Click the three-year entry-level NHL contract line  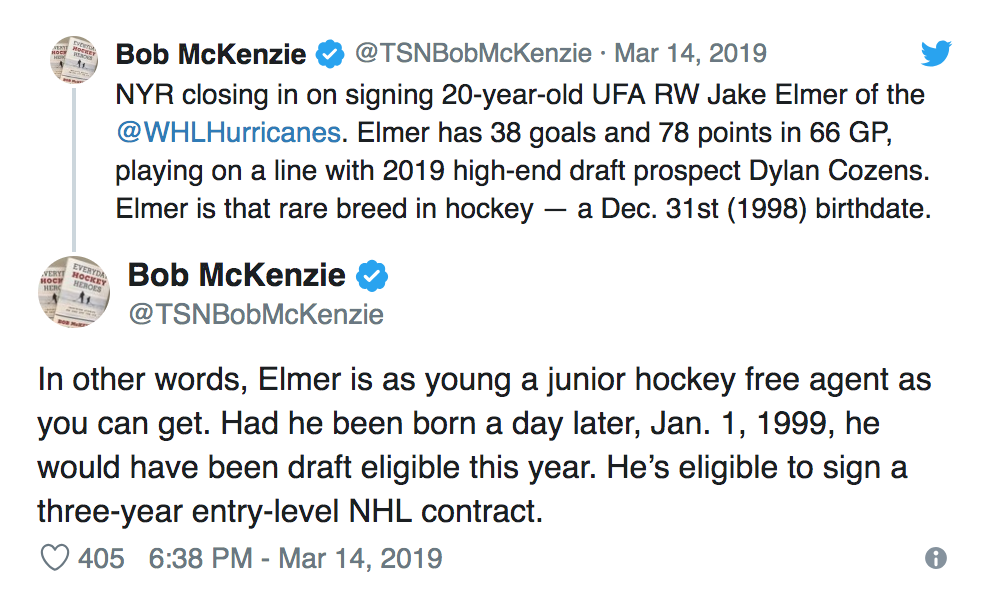tap(290, 511)
